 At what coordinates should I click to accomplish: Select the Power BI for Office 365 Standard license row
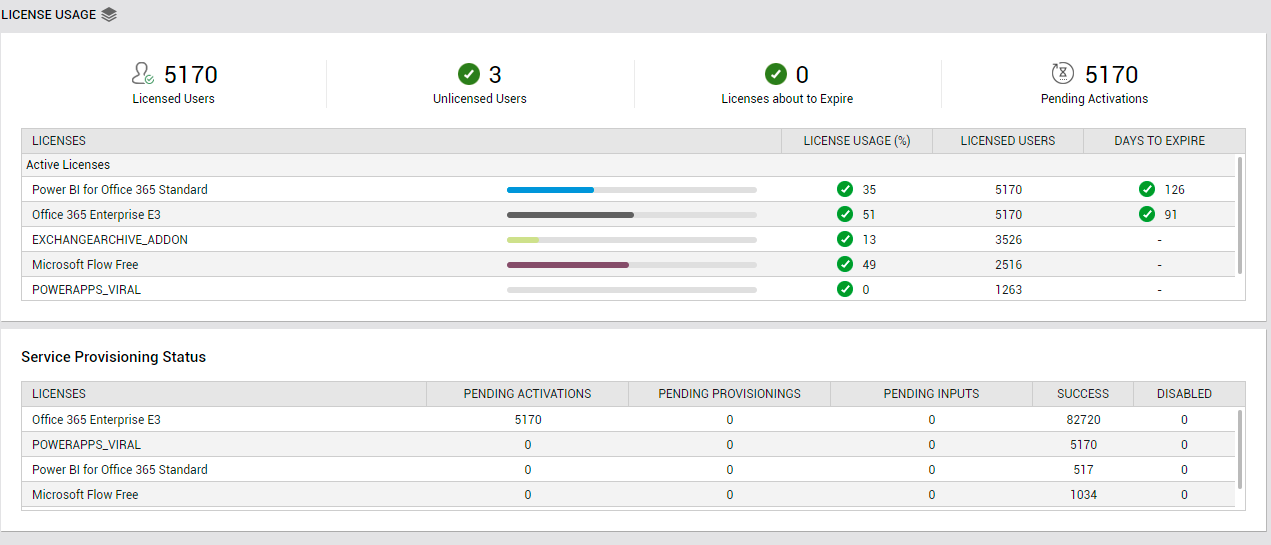[x=628, y=190]
